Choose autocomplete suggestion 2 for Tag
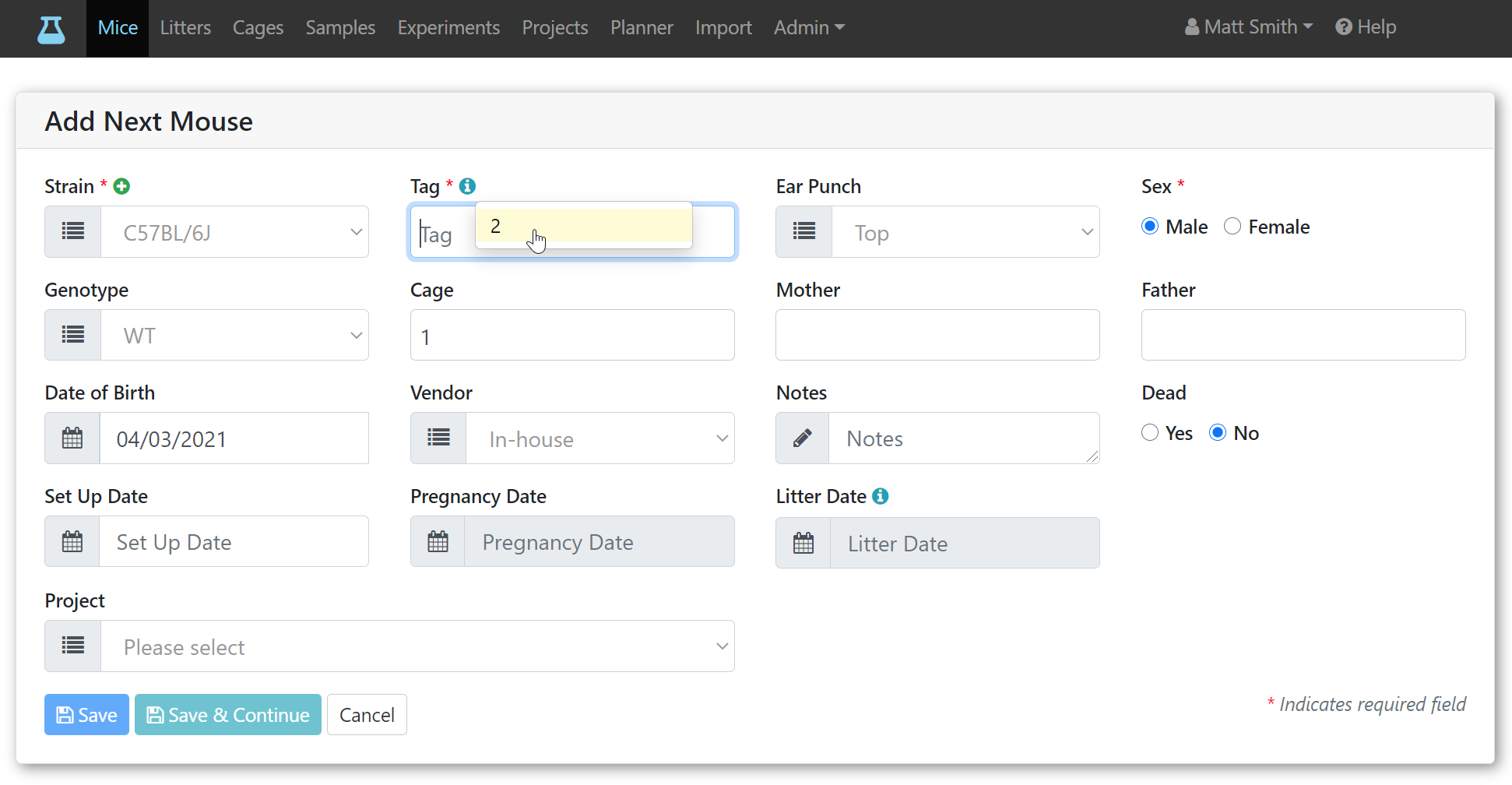1512x785 pixels. point(584,226)
